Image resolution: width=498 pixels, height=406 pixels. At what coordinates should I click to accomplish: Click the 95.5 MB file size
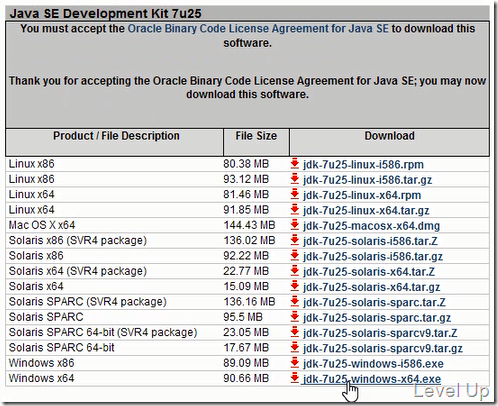click(x=243, y=317)
